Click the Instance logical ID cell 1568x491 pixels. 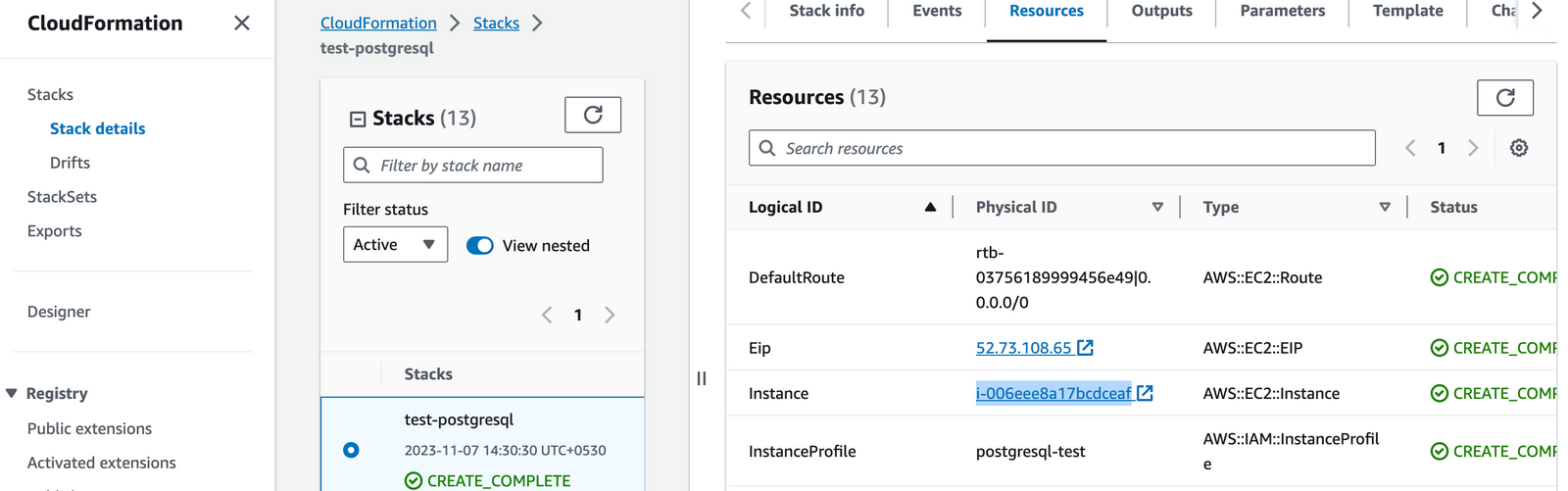point(778,393)
